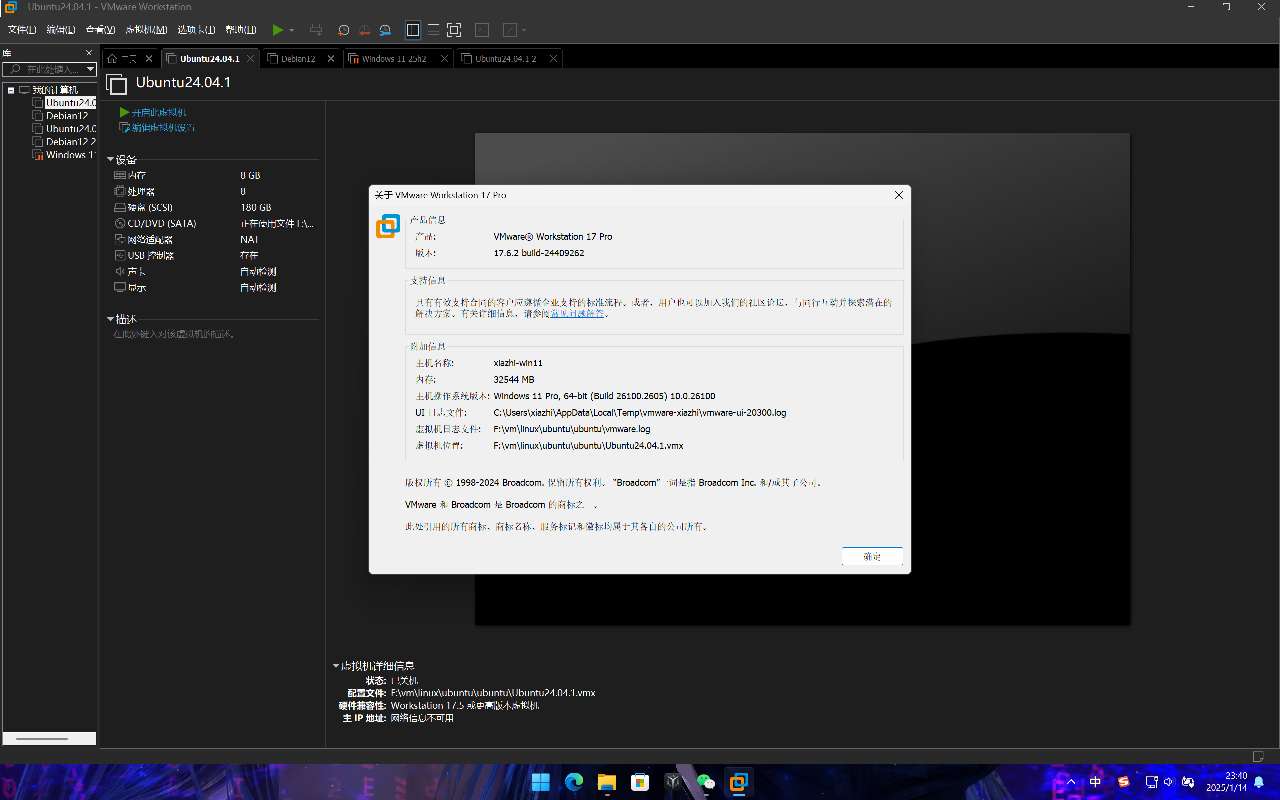Click the console view toolbar icon

(x=482, y=30)
